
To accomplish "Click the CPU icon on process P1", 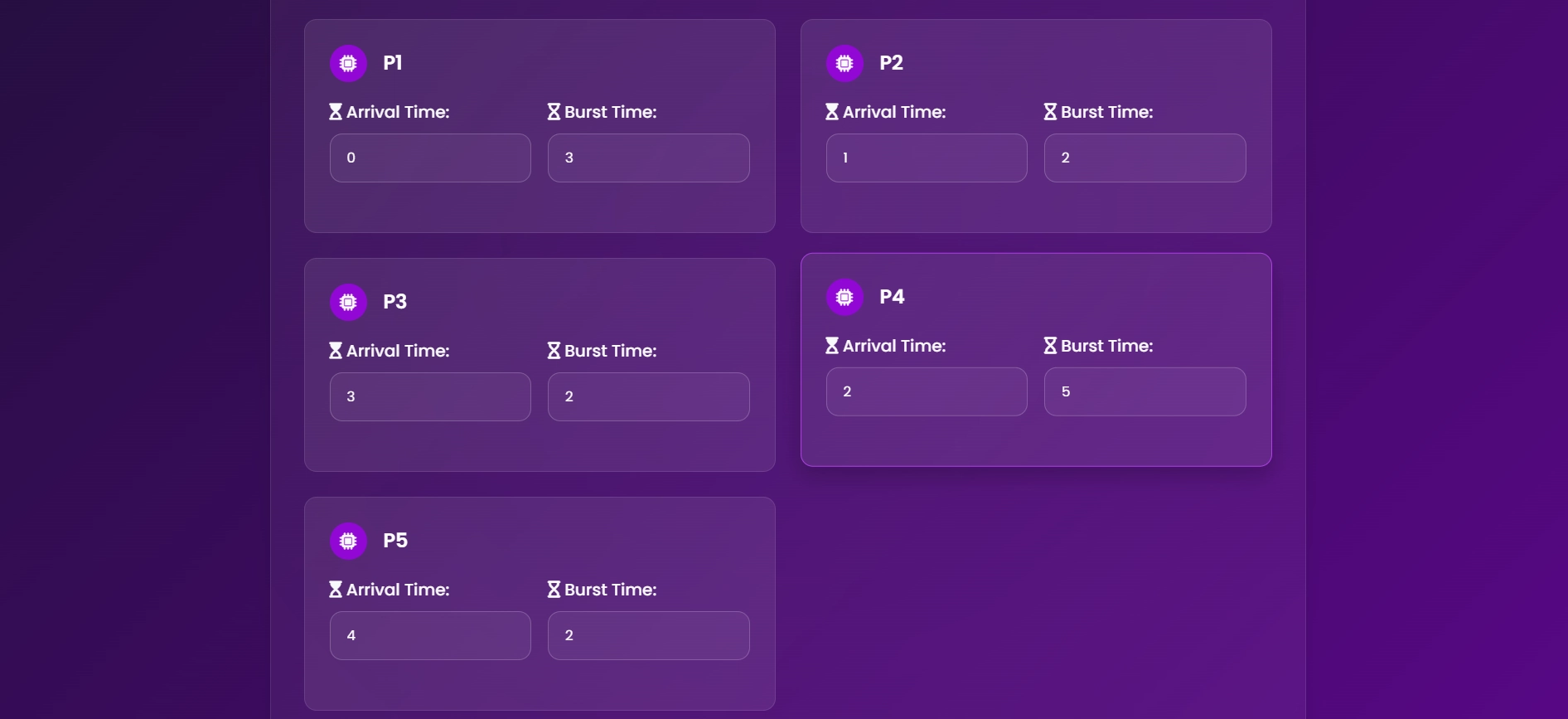I will point(348,63).
